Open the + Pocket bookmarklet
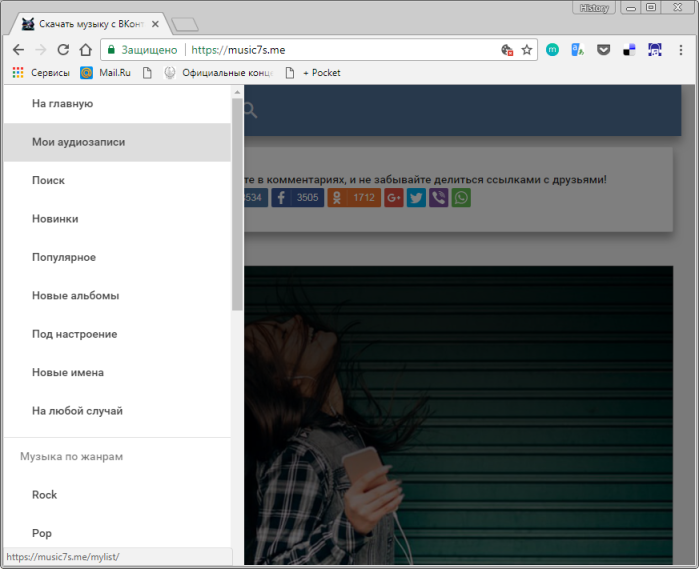 tap(313, 73)
